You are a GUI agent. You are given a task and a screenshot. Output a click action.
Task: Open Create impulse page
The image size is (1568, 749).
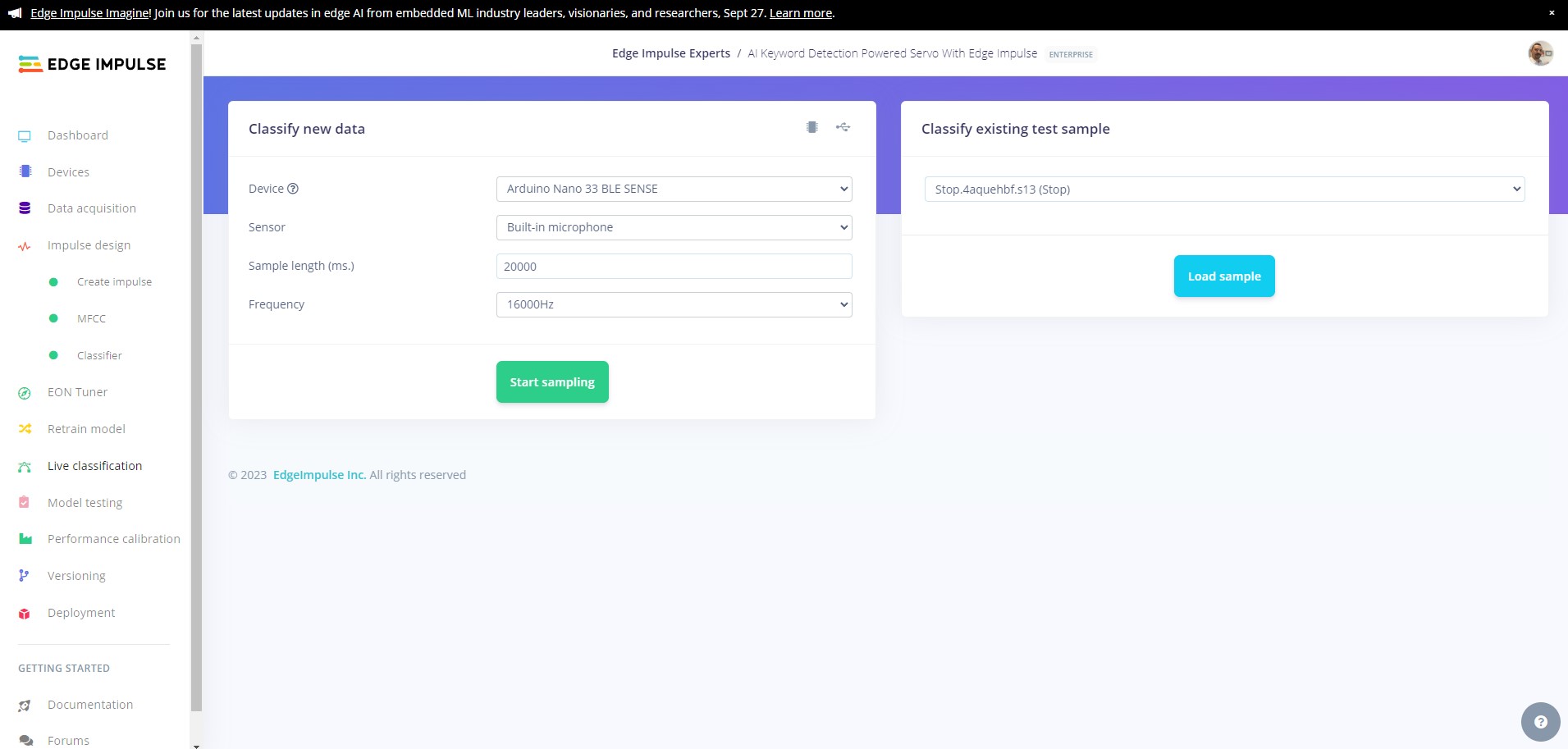pyautogui.click(x=114, y=282)
